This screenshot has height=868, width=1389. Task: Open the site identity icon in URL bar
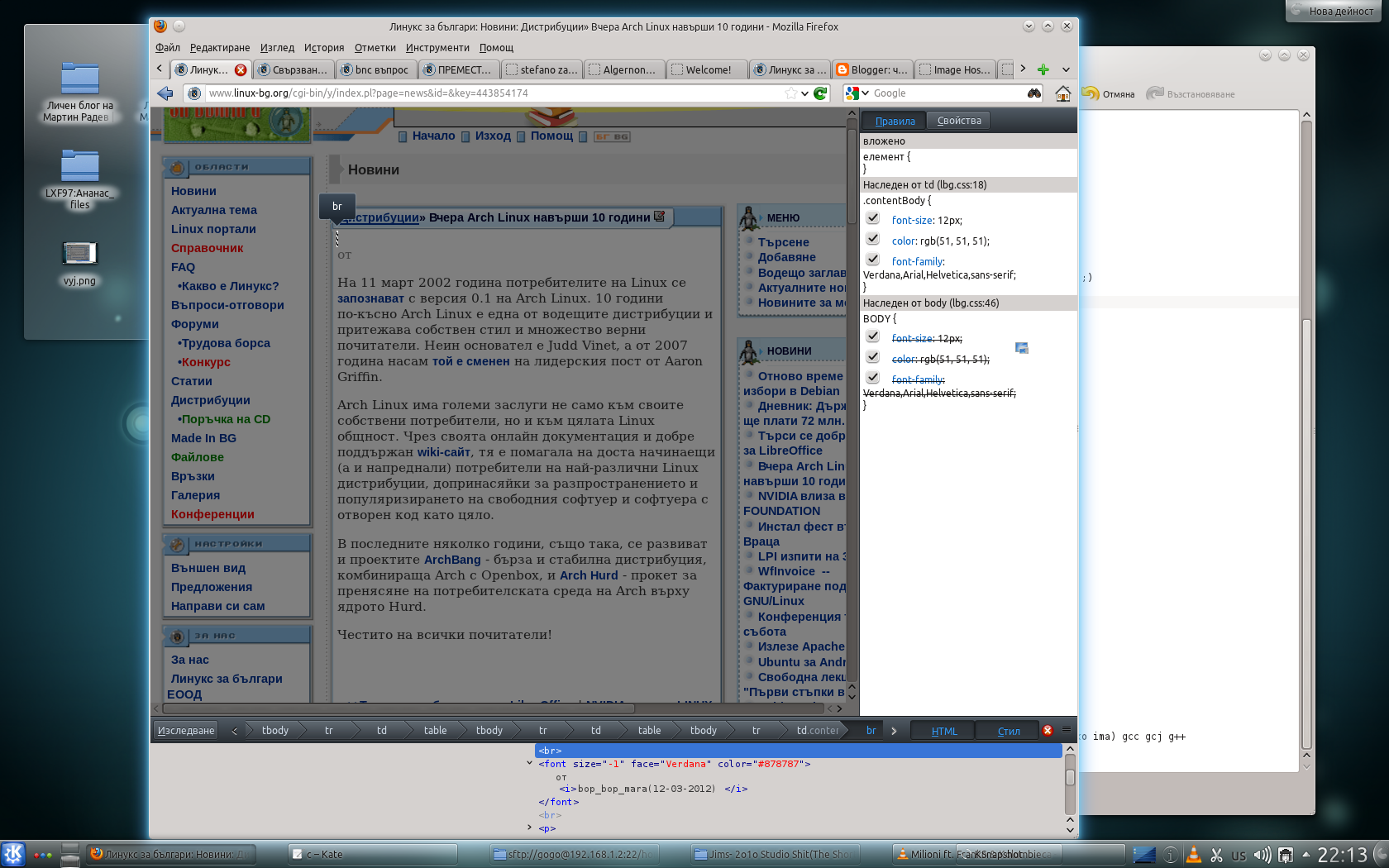click(x=194, y=93)
